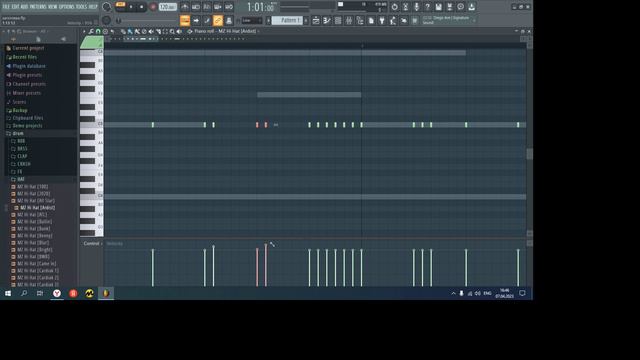The height and width of the screenshot is (360, 640).
Task: Select the piano roll Draw pencil tool
Action: coord(123,31)
